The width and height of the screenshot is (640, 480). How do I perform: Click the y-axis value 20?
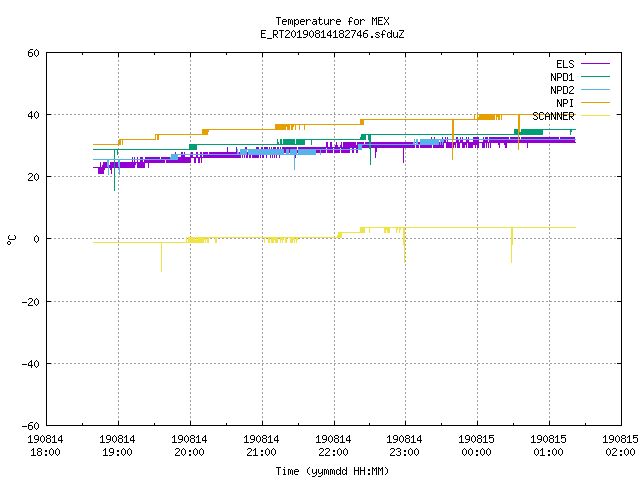[x=33, y=177]
